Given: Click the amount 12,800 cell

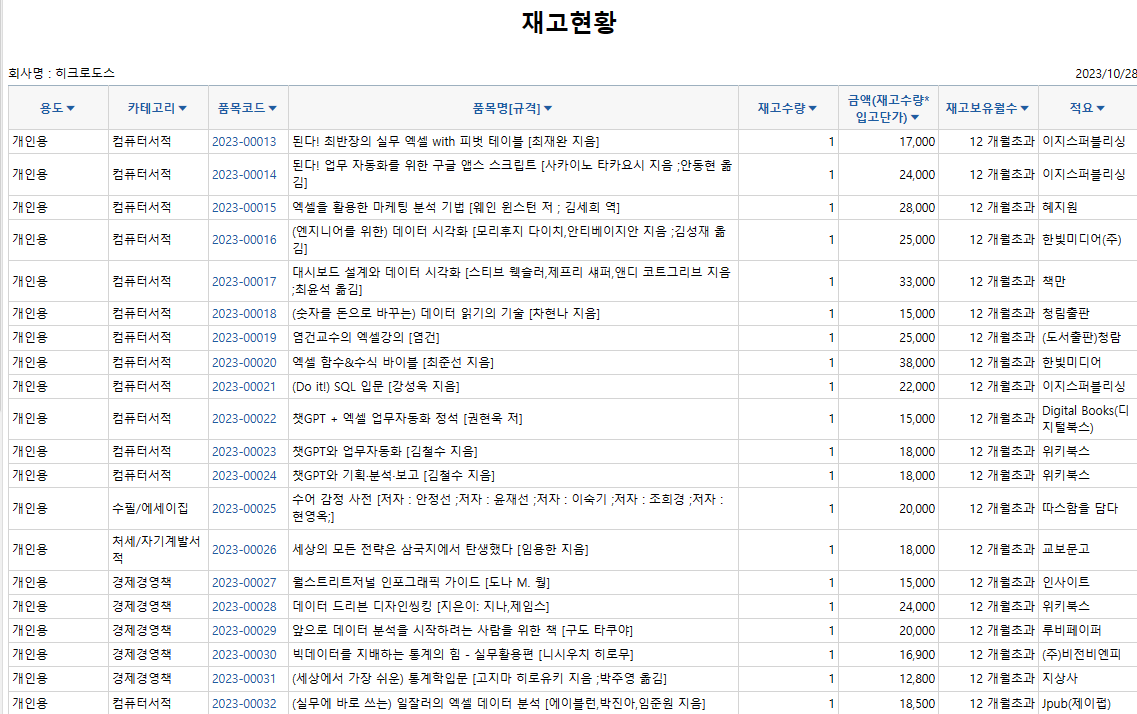Looking at the screenshot, I should coord(888,679).
